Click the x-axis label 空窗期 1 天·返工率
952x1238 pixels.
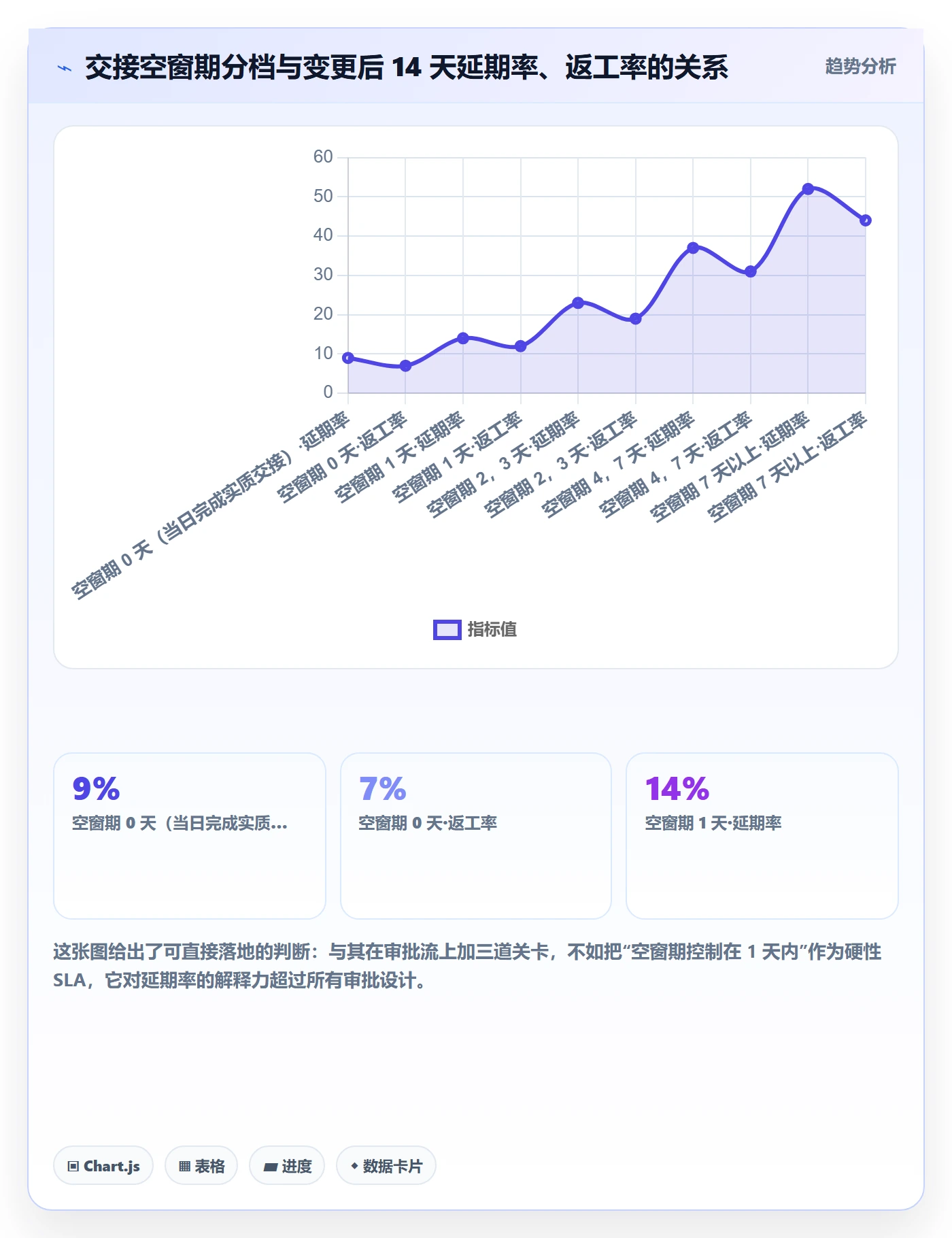pos(457,456)
